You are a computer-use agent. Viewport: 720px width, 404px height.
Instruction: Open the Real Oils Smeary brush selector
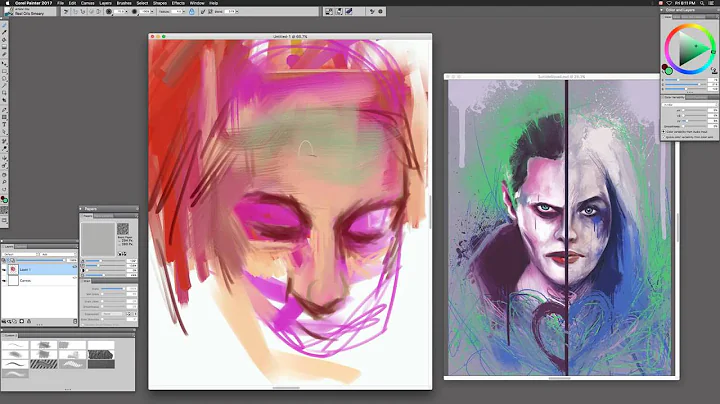[x=29, y=11]
